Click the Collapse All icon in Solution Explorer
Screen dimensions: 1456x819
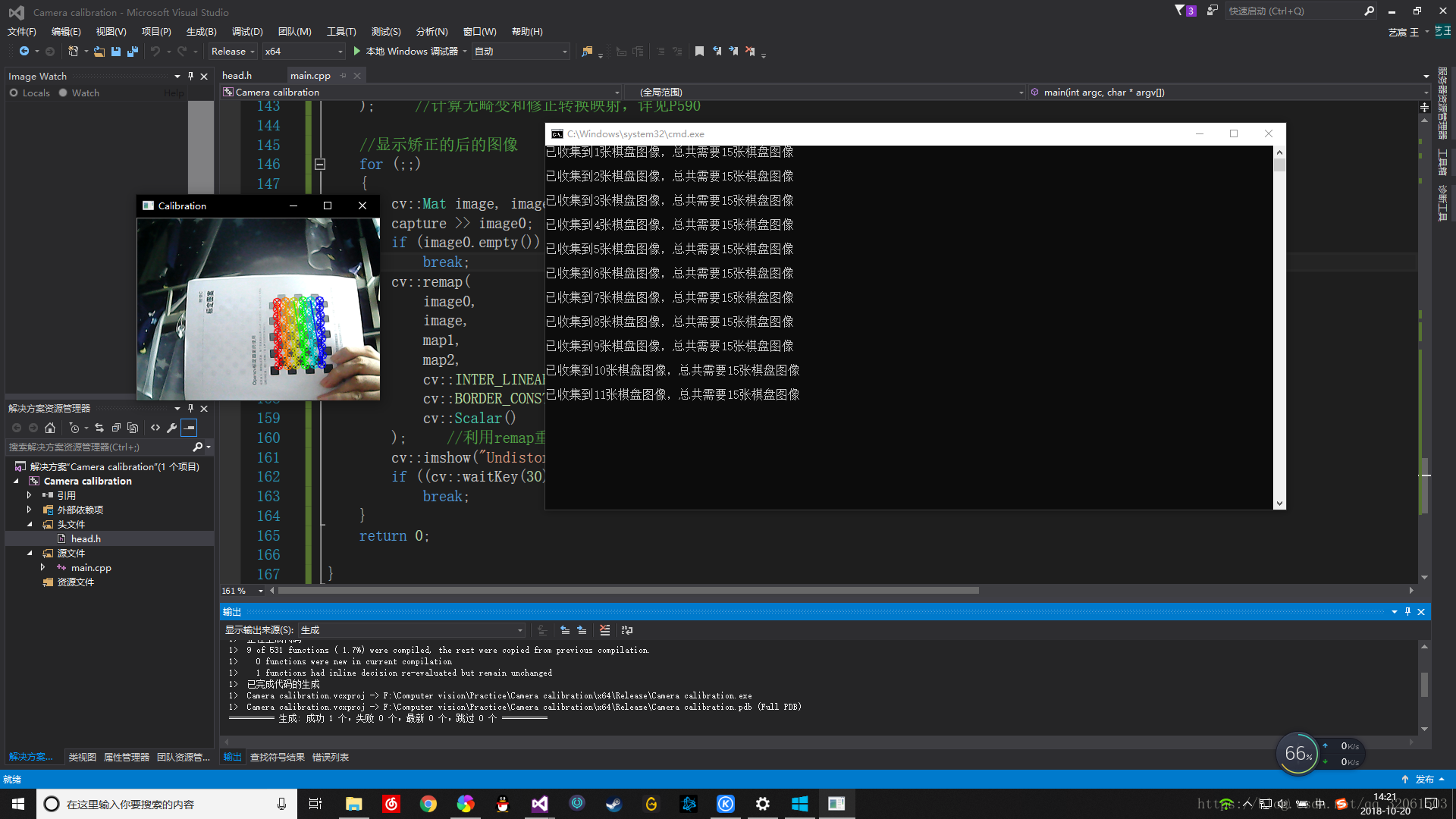pyautogui.click(x=116, y=428)
